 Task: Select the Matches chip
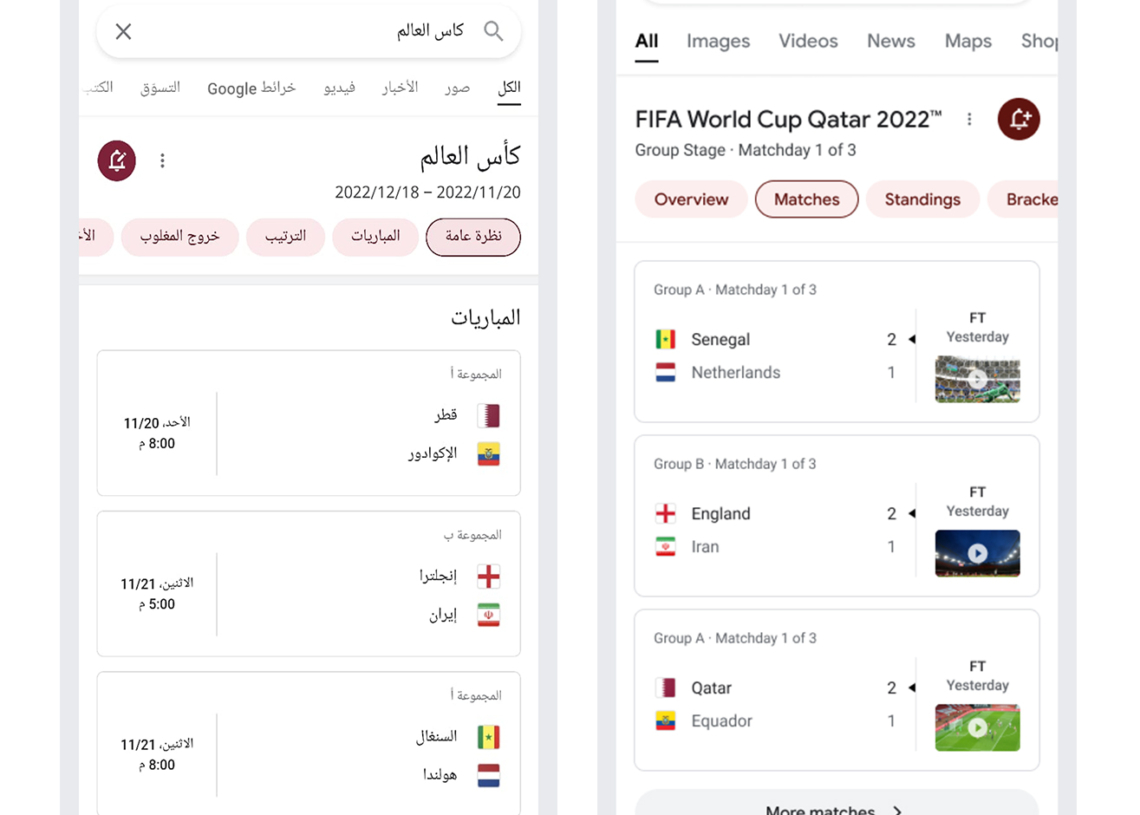pos(806,199)
